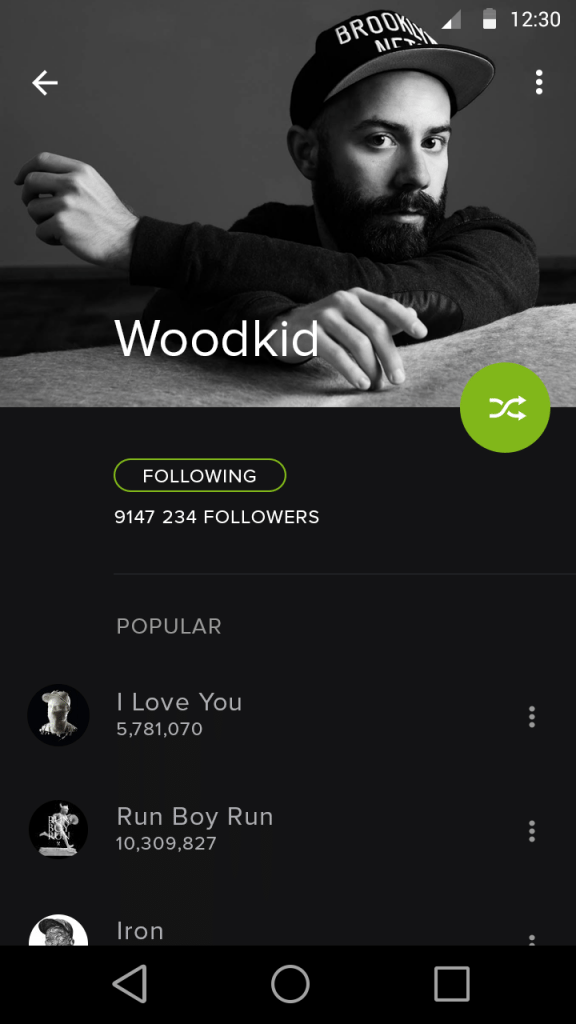Start shuffle play with green button
Screen dimensions: 576x1024
coord(505,408)
